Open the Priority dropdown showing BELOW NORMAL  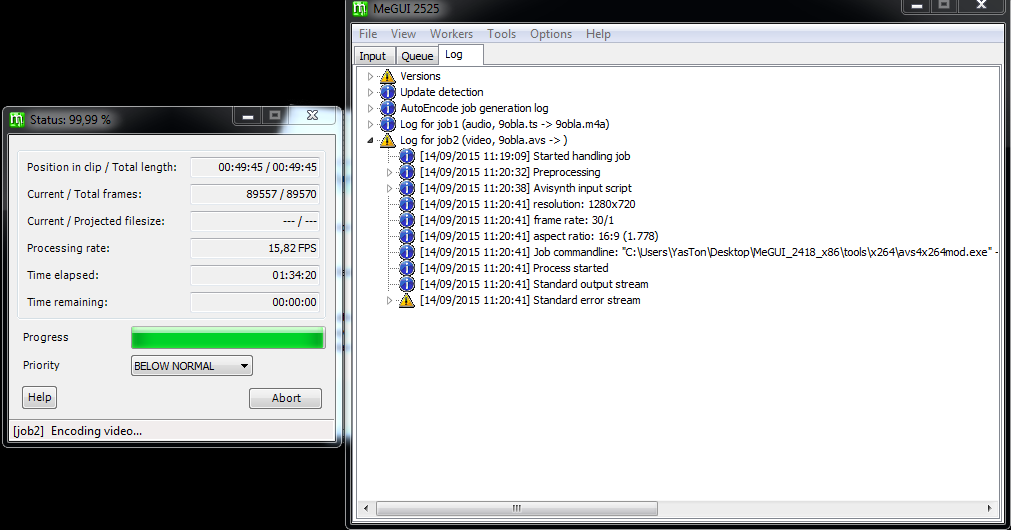pos(191,366)
